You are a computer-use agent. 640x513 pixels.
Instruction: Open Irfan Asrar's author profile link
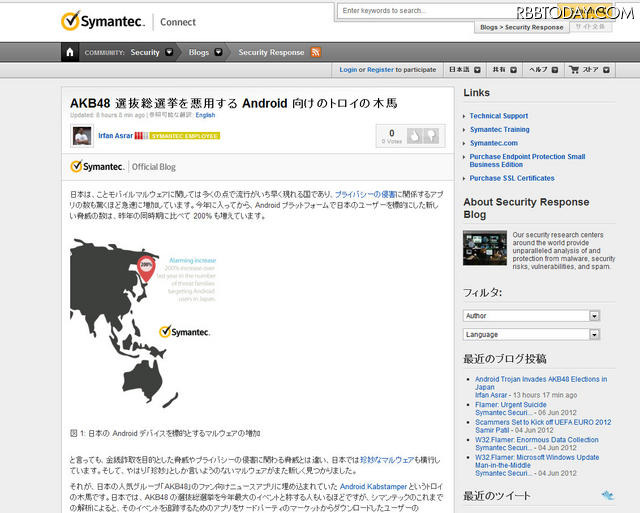click(x=116, y=135)
